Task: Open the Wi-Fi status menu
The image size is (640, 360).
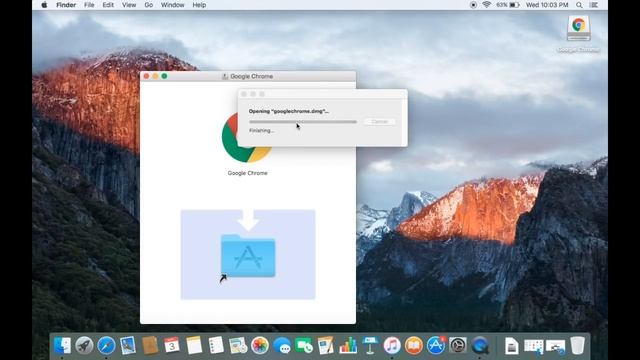Action: coord(487,5)
